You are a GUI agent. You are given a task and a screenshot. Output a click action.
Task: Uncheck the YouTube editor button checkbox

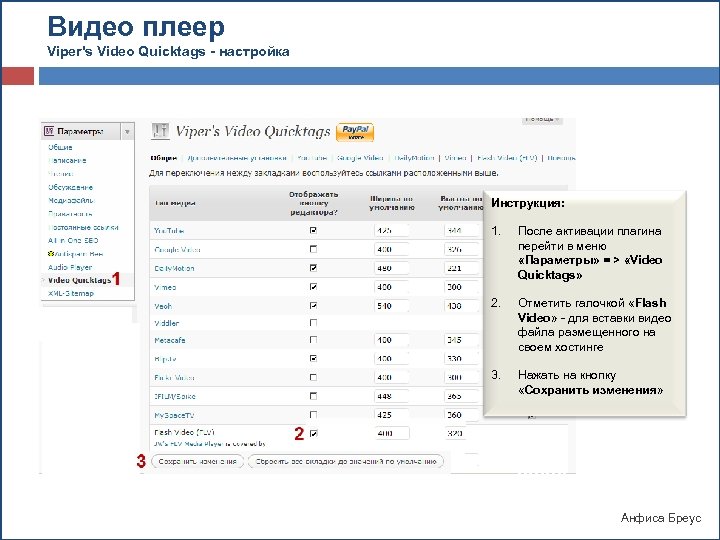tap(313, 230)
